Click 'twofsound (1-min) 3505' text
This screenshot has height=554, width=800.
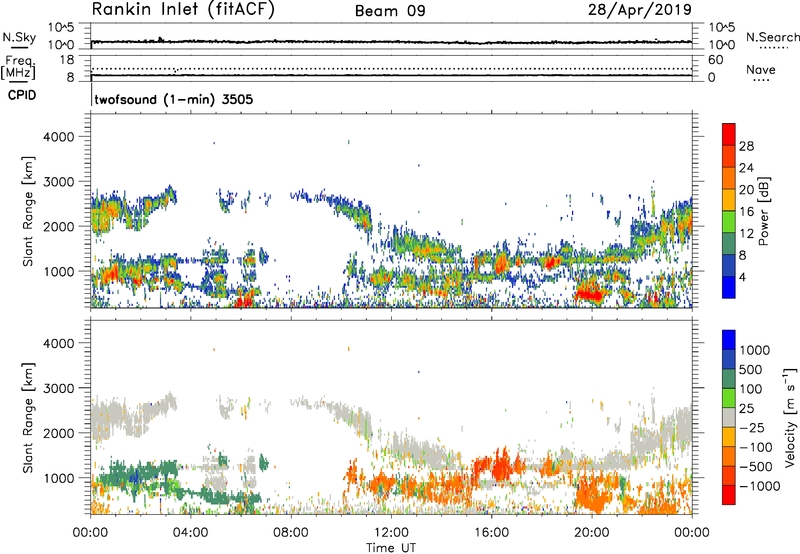point(173,99)
